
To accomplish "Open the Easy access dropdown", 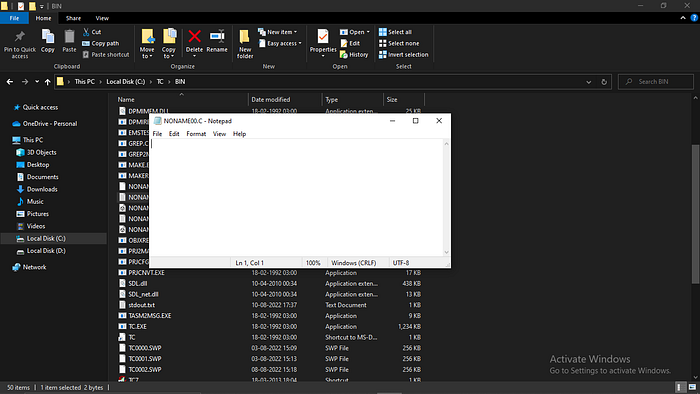I will [x=280, y=43].
